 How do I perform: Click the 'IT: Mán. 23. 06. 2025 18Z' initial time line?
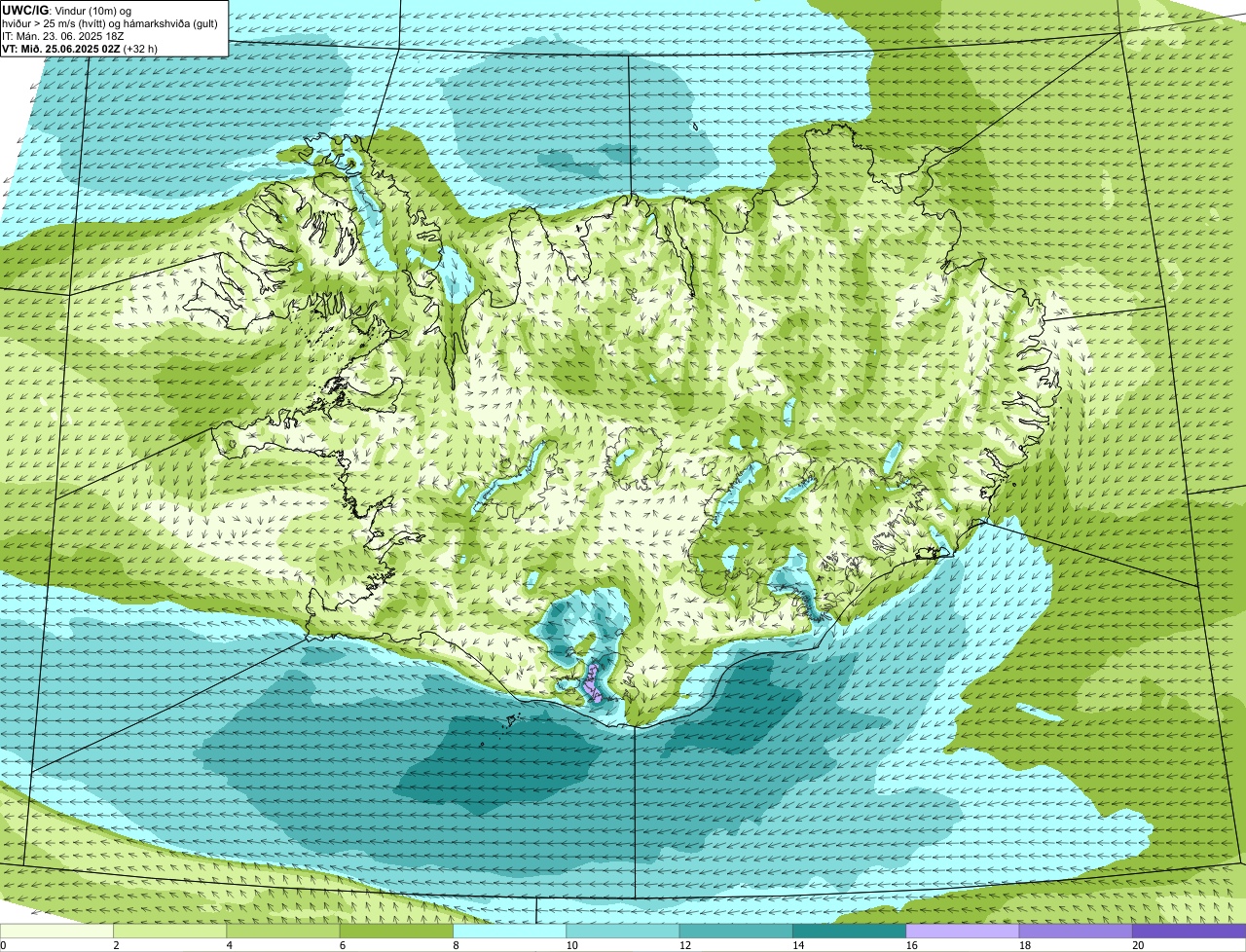click(62, 35)
